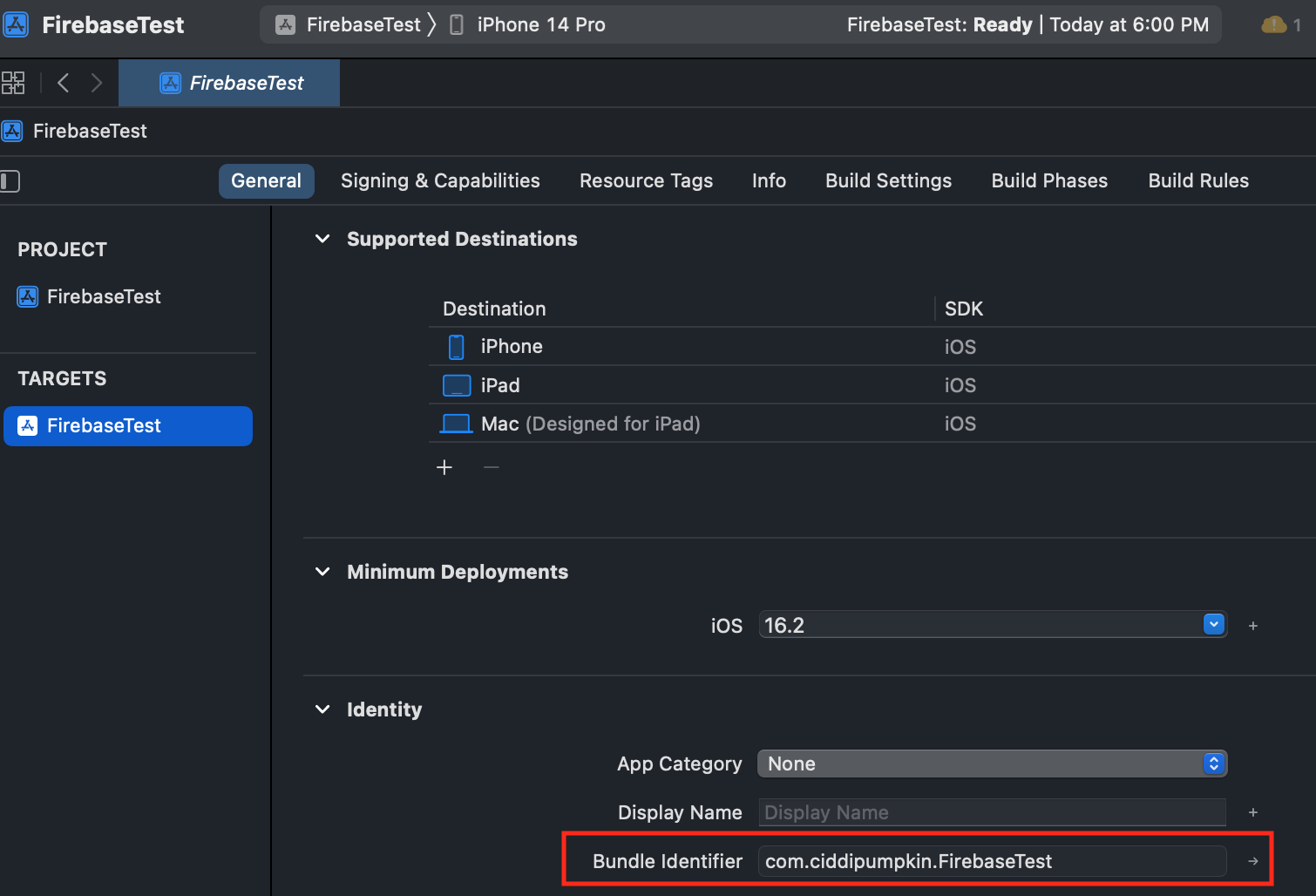Open the related items grid icon

click(x=12, y=83)
